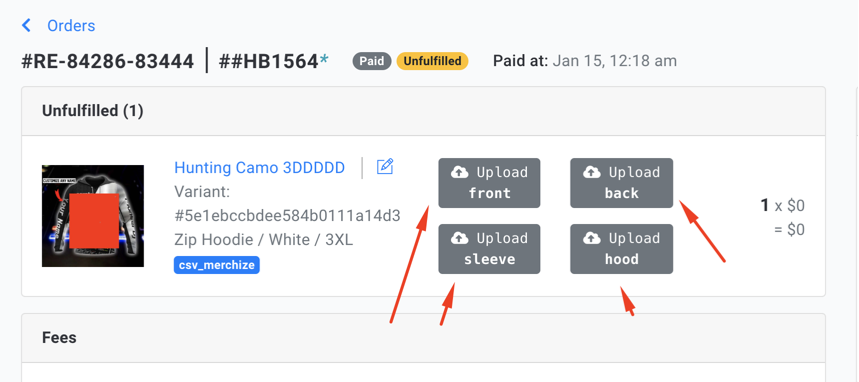The image size is (859, 382).
Task: Click the Fees section header
Action: click(x=59, y=338)
